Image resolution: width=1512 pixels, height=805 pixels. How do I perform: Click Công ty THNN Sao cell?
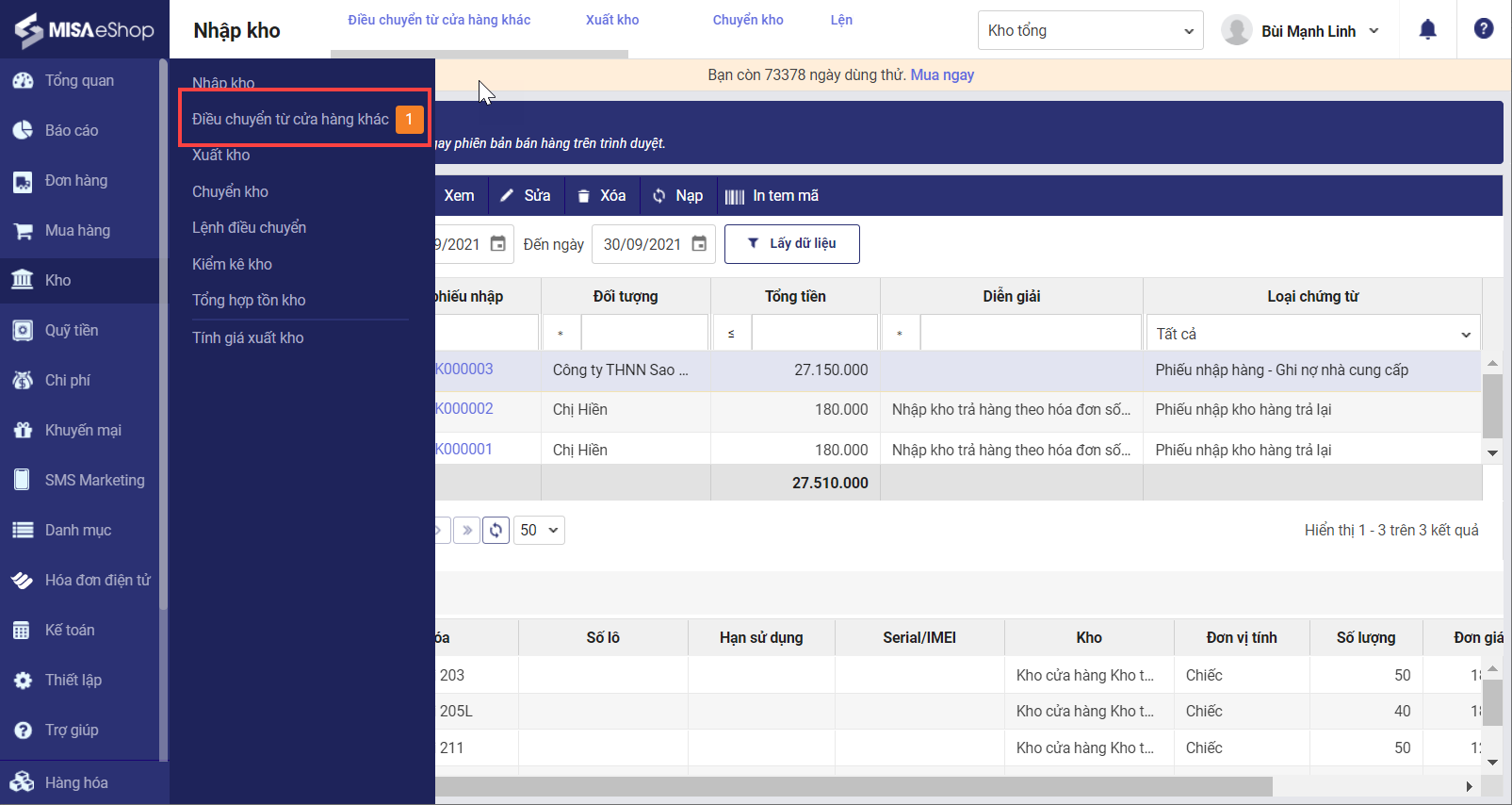coord(626,370)
